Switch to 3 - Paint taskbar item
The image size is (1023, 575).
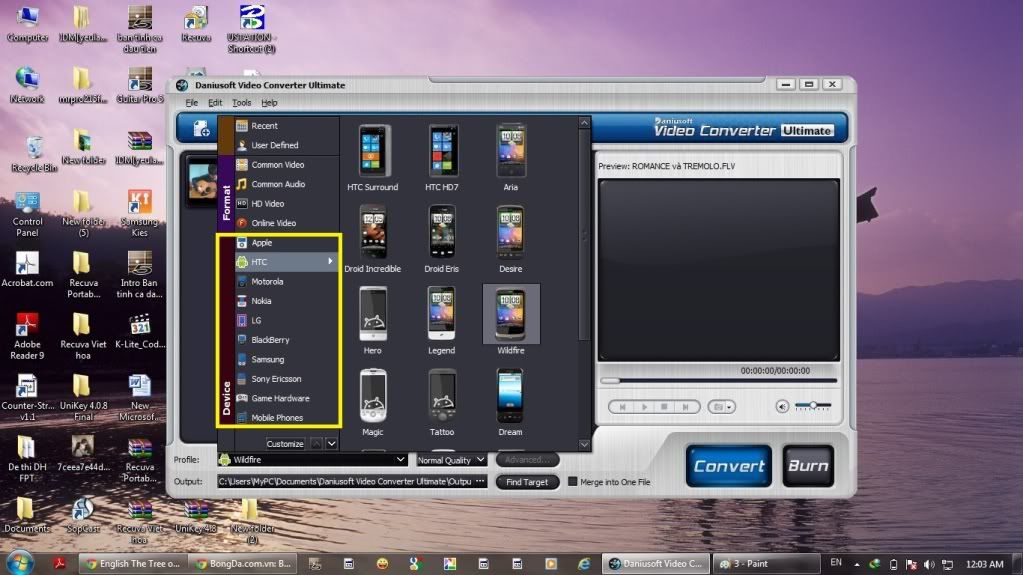765,563
